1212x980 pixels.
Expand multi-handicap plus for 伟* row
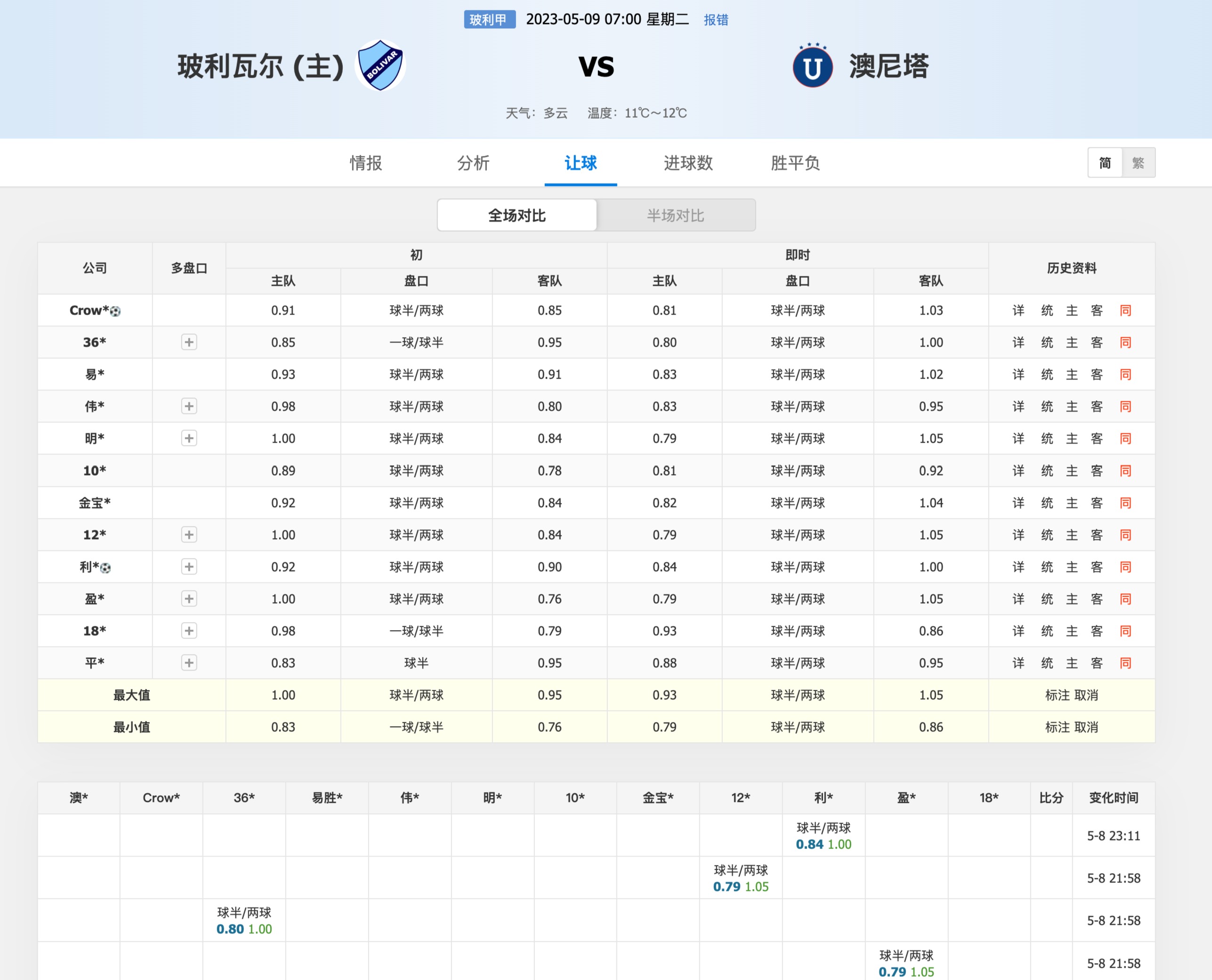[189, 406]
